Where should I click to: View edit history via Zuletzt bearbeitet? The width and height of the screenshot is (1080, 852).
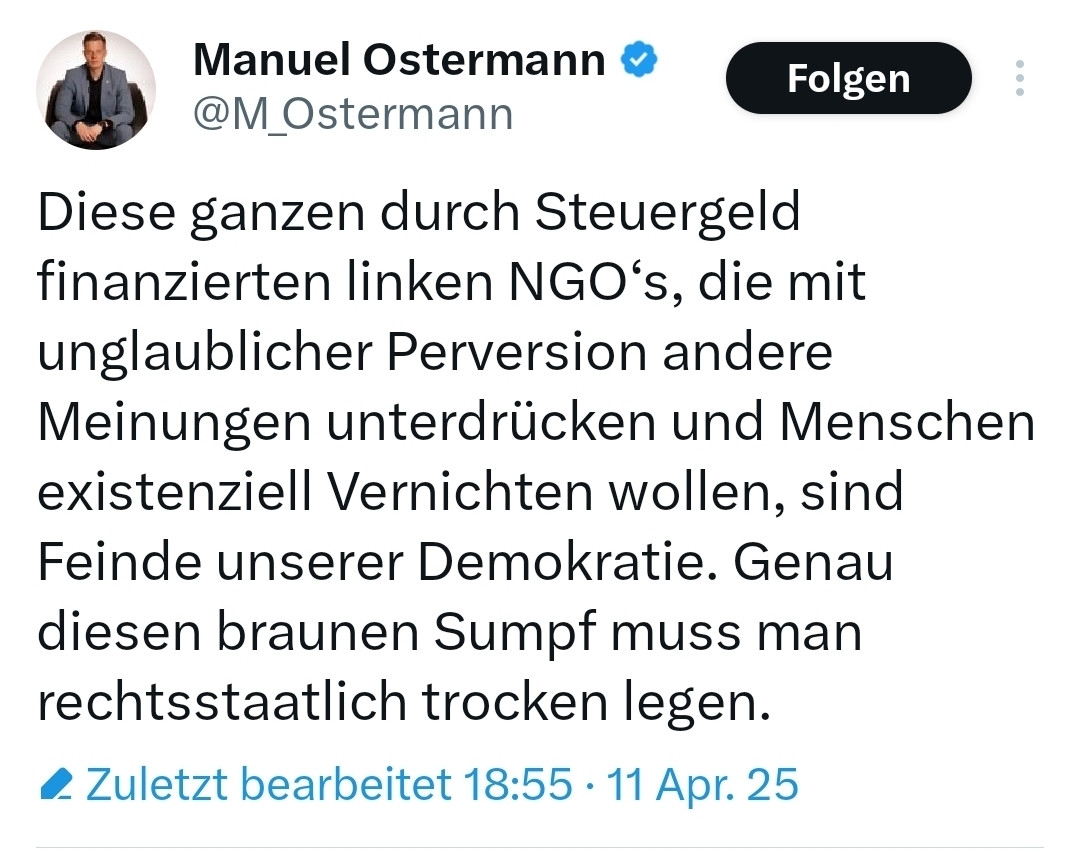click(x=269, y=785)
